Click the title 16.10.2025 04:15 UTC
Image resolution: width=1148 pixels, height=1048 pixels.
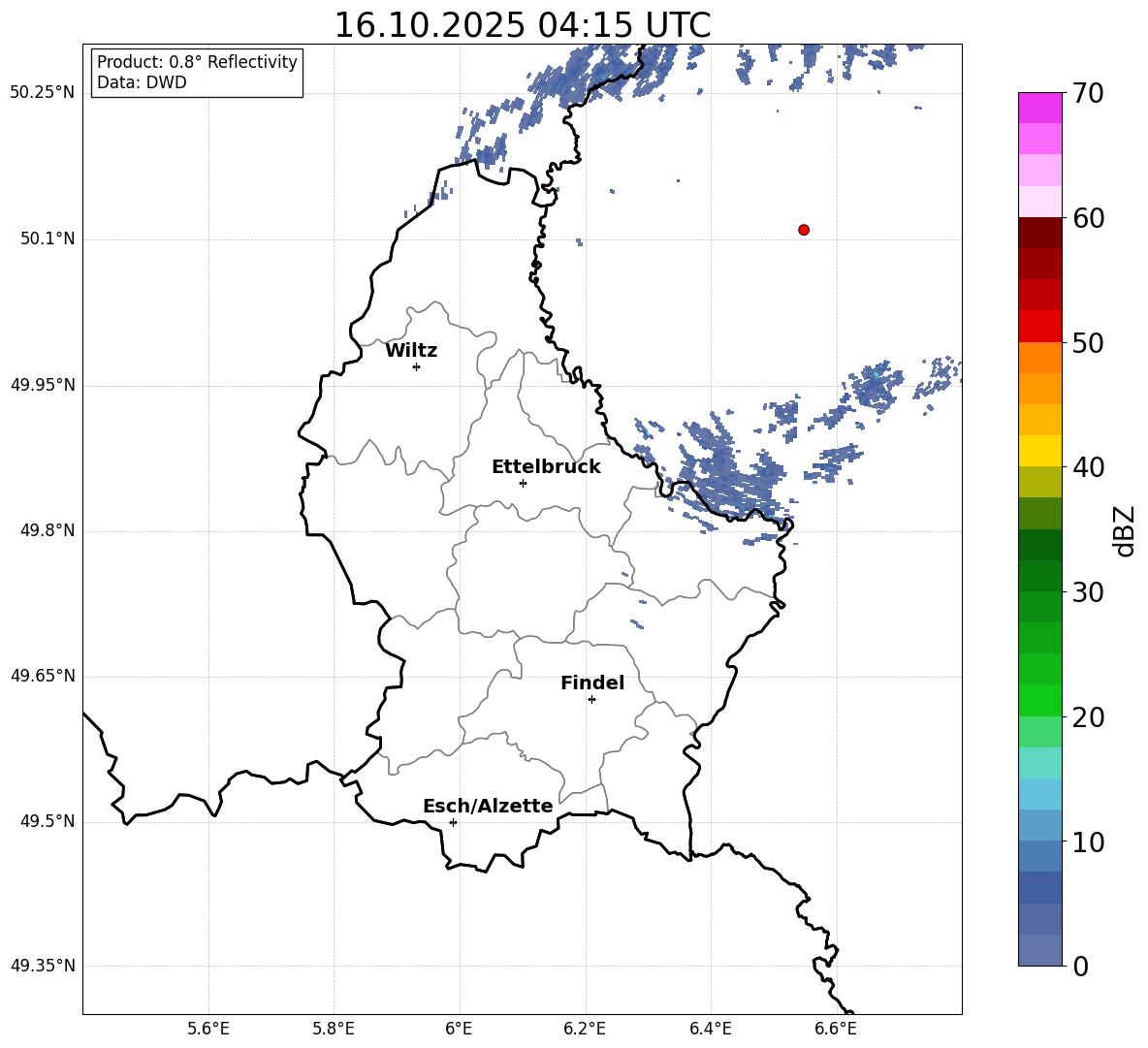(522, 25)
